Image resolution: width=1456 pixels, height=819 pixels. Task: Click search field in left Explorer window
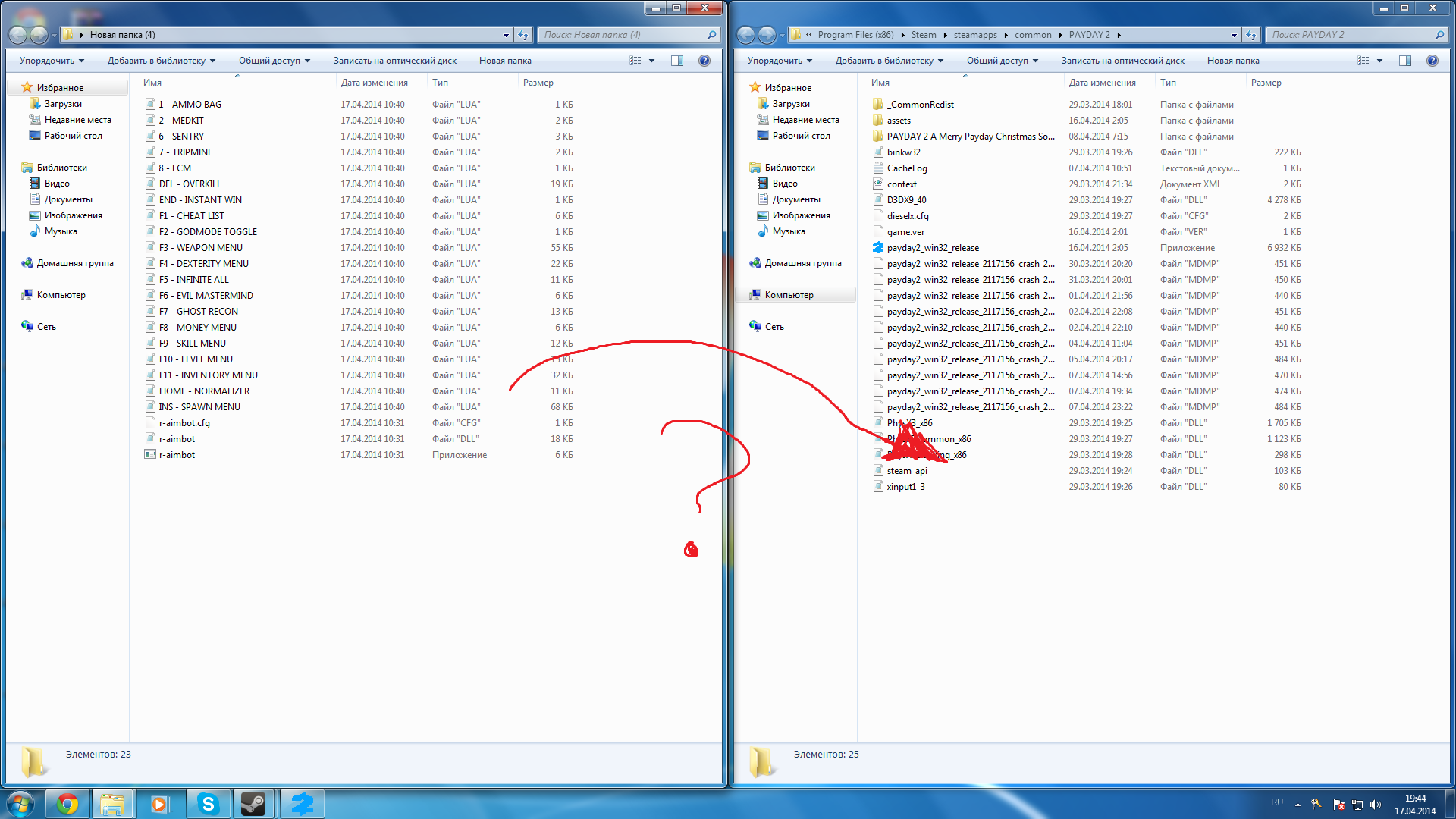click(x=628, y=35)
